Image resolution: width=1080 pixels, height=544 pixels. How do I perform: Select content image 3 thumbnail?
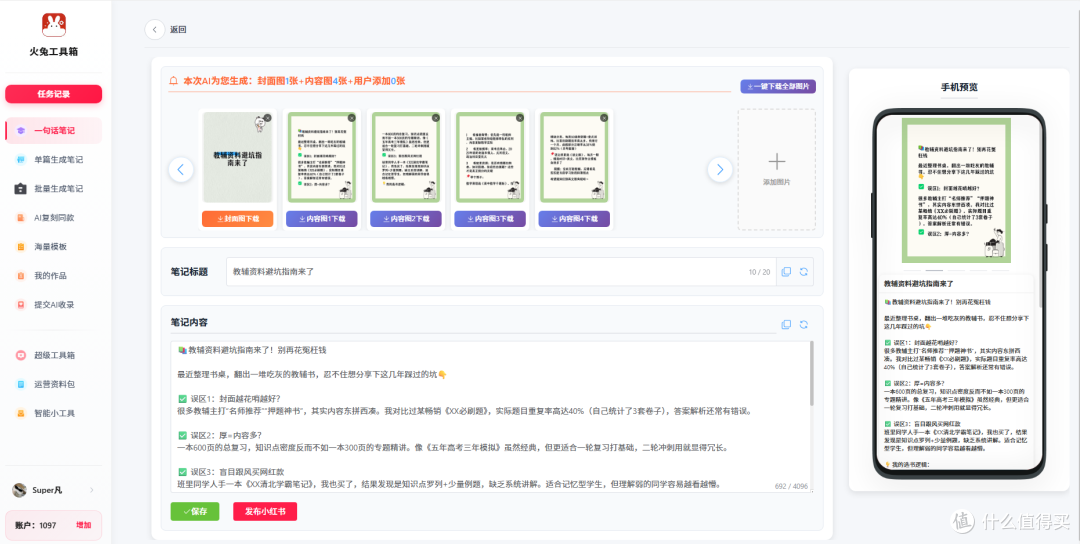pyautogui.click(x=490, y=158)
